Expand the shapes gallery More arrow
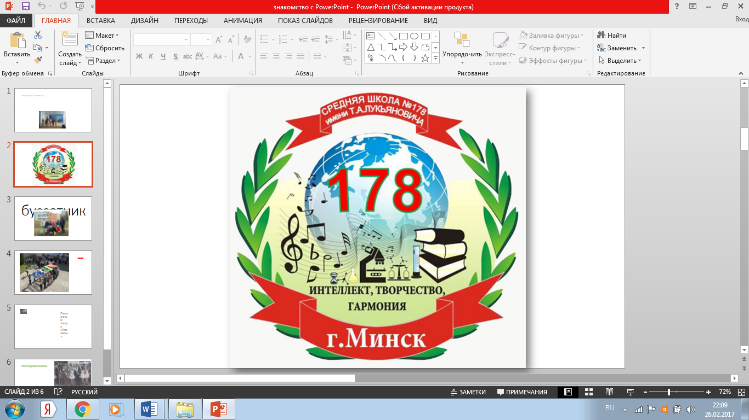This screenshot has height=420, width=749. 435,58
